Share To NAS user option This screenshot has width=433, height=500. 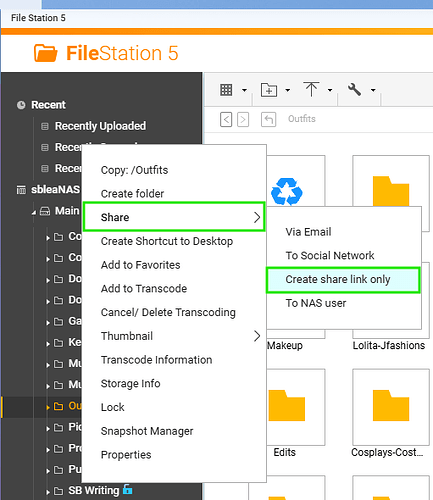click(316, 303)
